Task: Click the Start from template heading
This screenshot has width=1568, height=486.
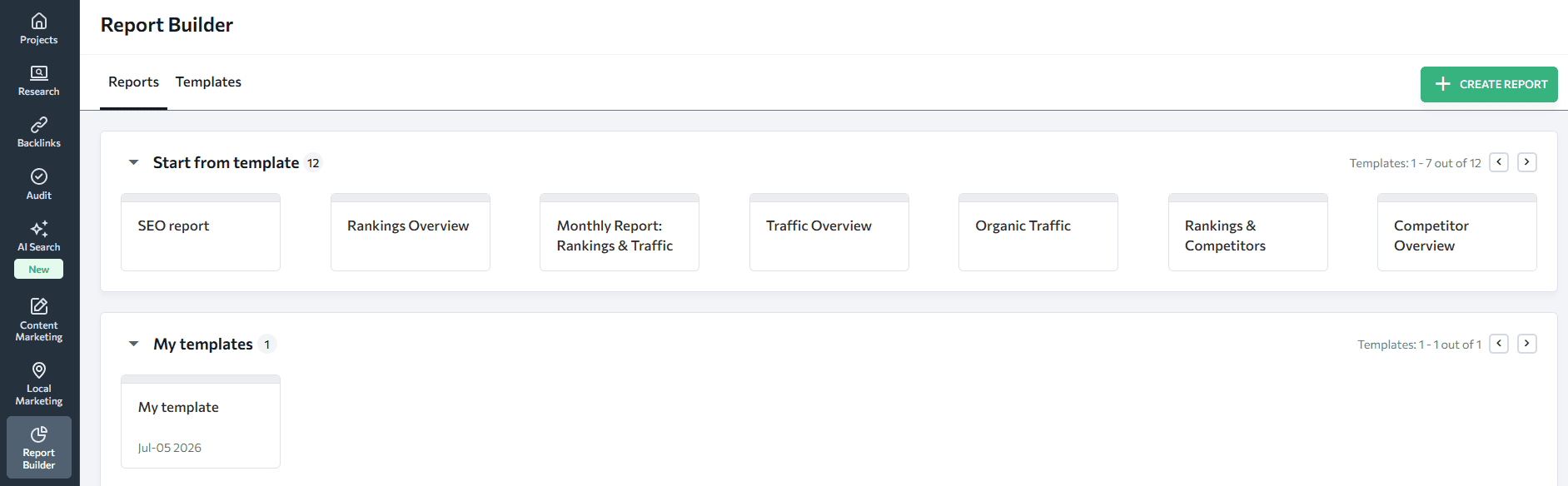Action: [226, 163]
